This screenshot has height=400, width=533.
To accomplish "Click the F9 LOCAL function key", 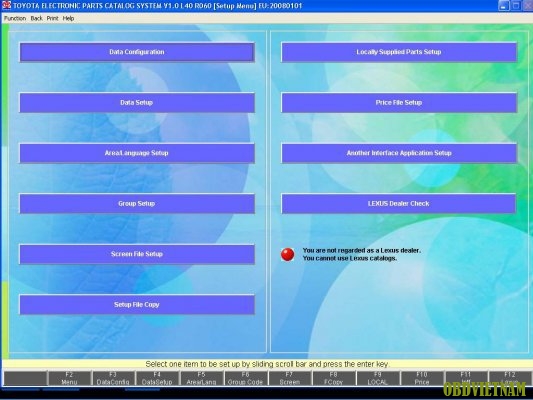I will click(378, 378).
